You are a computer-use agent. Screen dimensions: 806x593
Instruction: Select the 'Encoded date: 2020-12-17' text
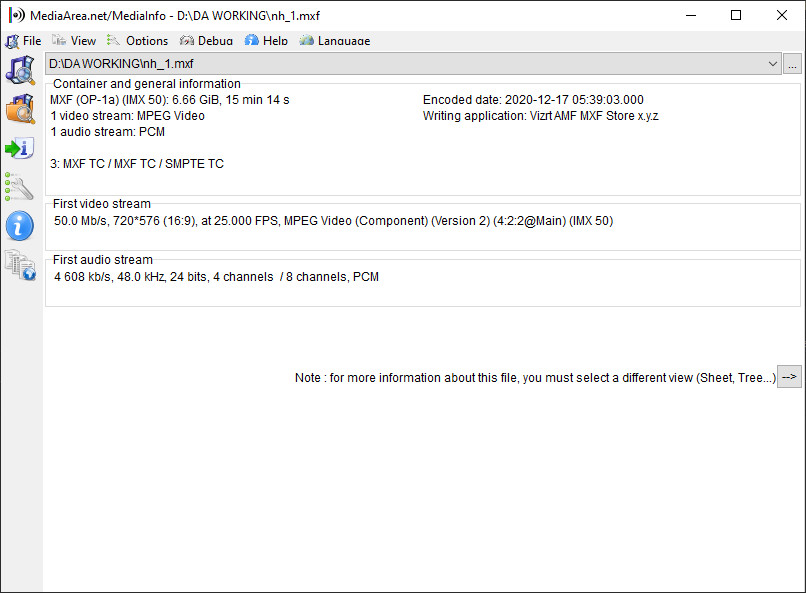(533, 100)
